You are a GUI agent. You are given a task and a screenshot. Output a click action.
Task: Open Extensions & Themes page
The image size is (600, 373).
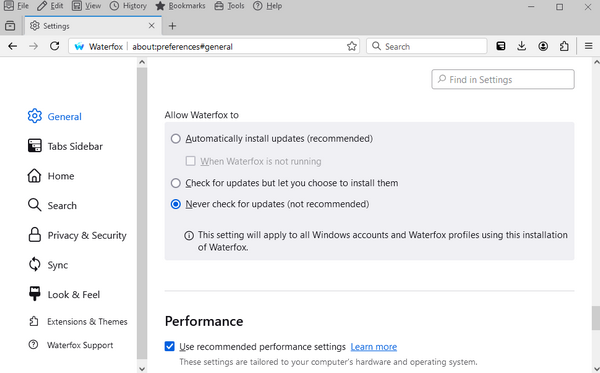pos(78,321)
